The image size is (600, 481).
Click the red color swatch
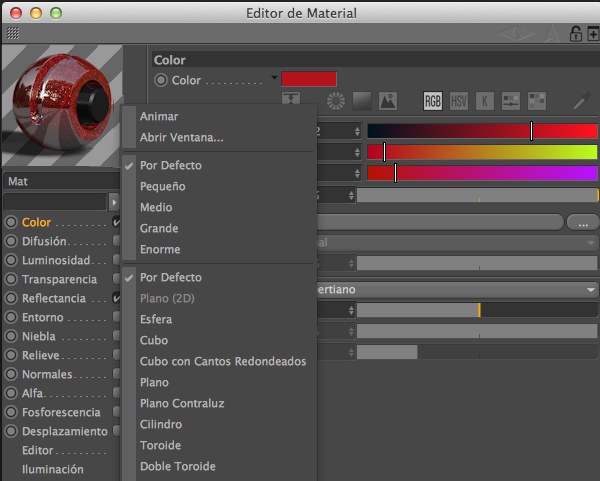pos(309,79)
